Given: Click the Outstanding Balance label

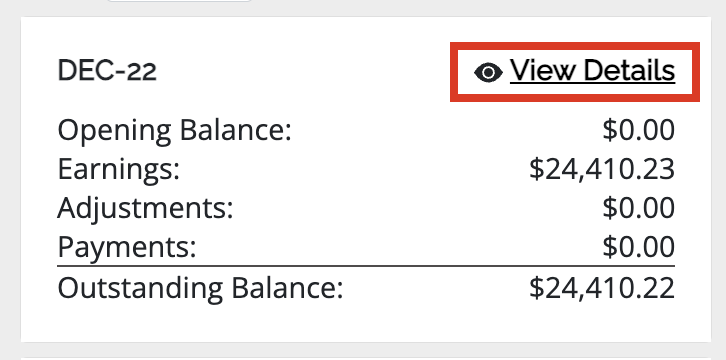Looking at the screenshot, I should pos(200,288).
